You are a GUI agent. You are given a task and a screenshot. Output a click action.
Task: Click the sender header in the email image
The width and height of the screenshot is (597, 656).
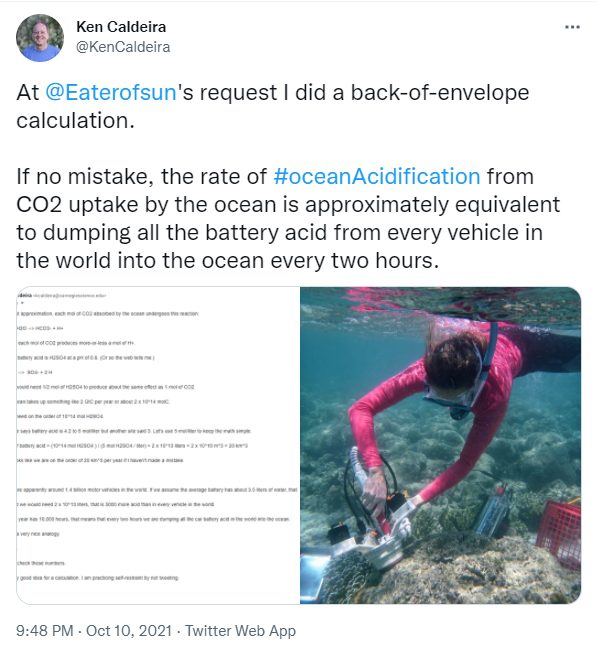click(x=62, y=295)
